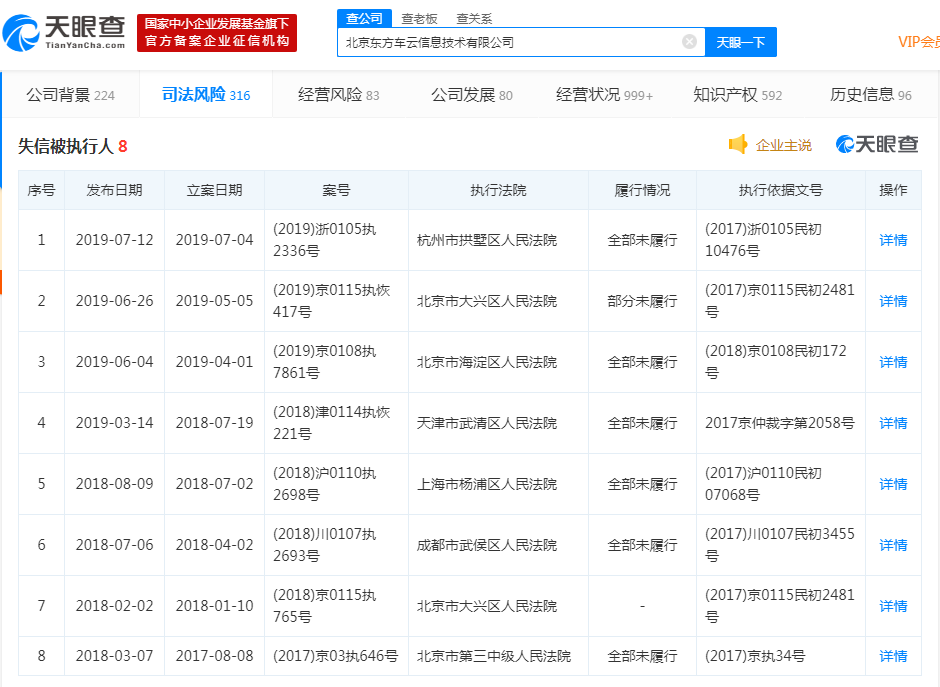Click 部分未履行 status in row 2

click(x=642, y=302)
